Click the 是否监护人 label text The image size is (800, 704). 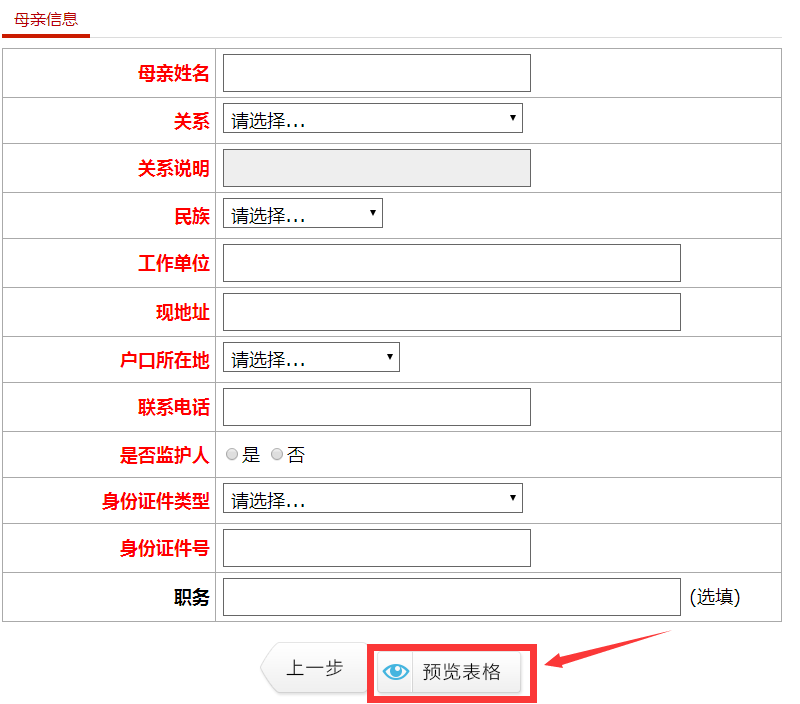(164, 455)
